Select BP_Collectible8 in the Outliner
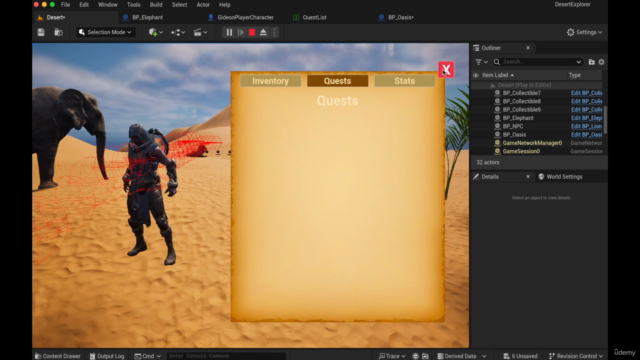The height and width of the screenshot is (360, 640). 521,101
